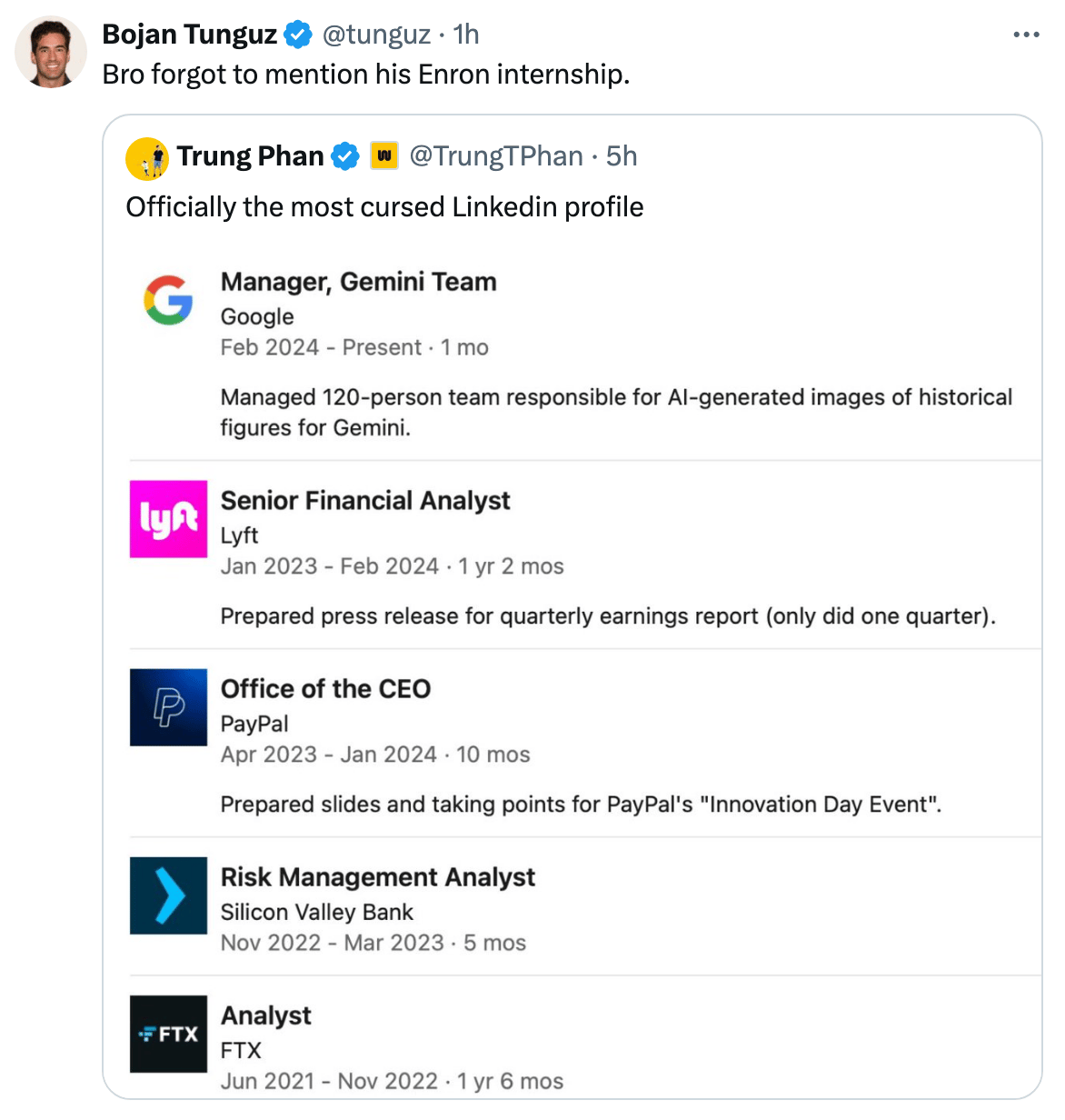The height and width of the screenshot is (1120, 1065).
Task: Click Bojan Tunguz's profile avatar
Action: coord(51,52)
